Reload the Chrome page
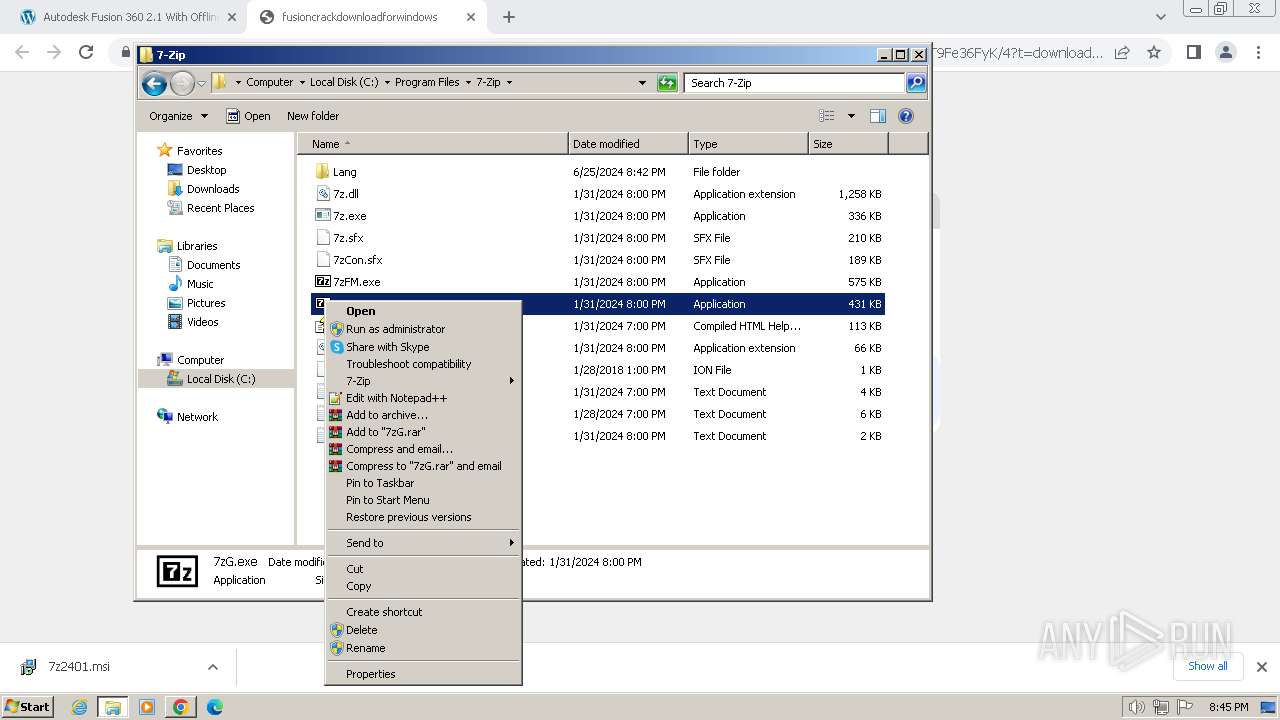 tap(86, 52)
